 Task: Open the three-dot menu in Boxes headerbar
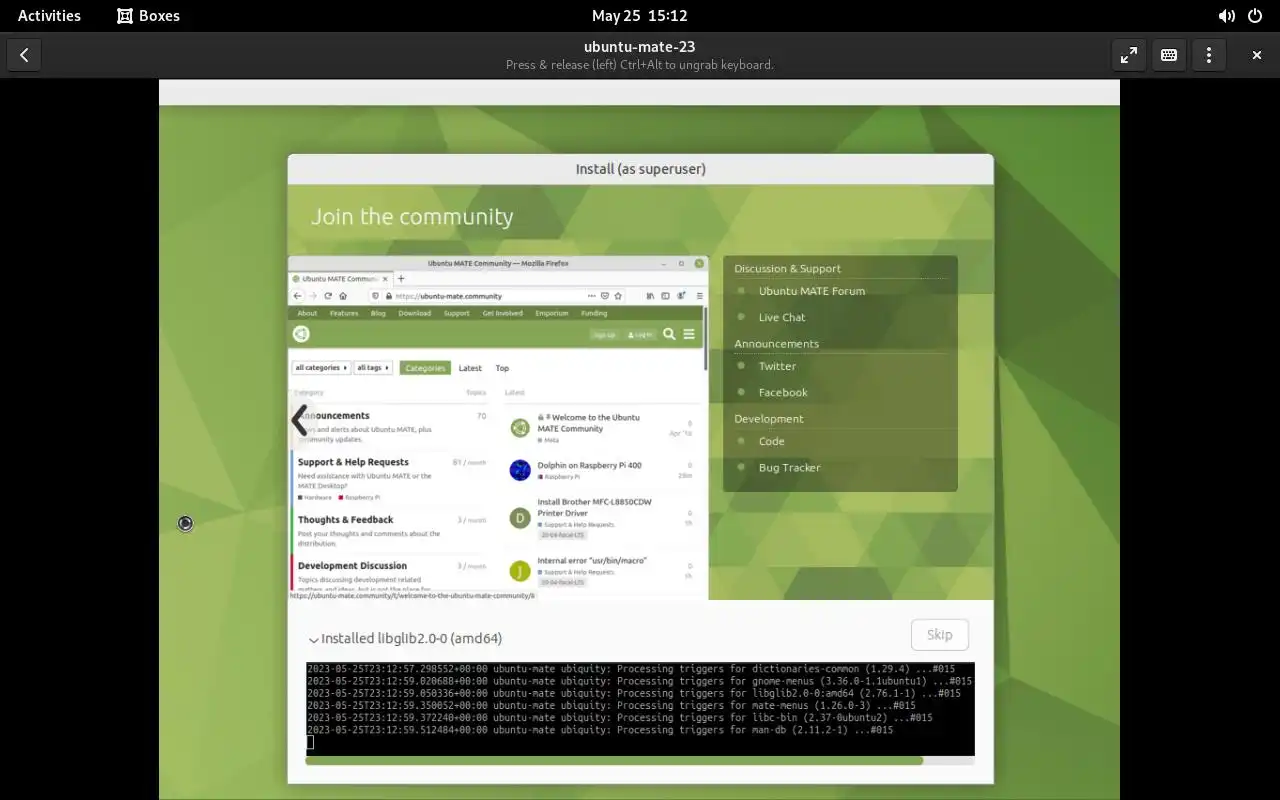tap(1209, 56)
